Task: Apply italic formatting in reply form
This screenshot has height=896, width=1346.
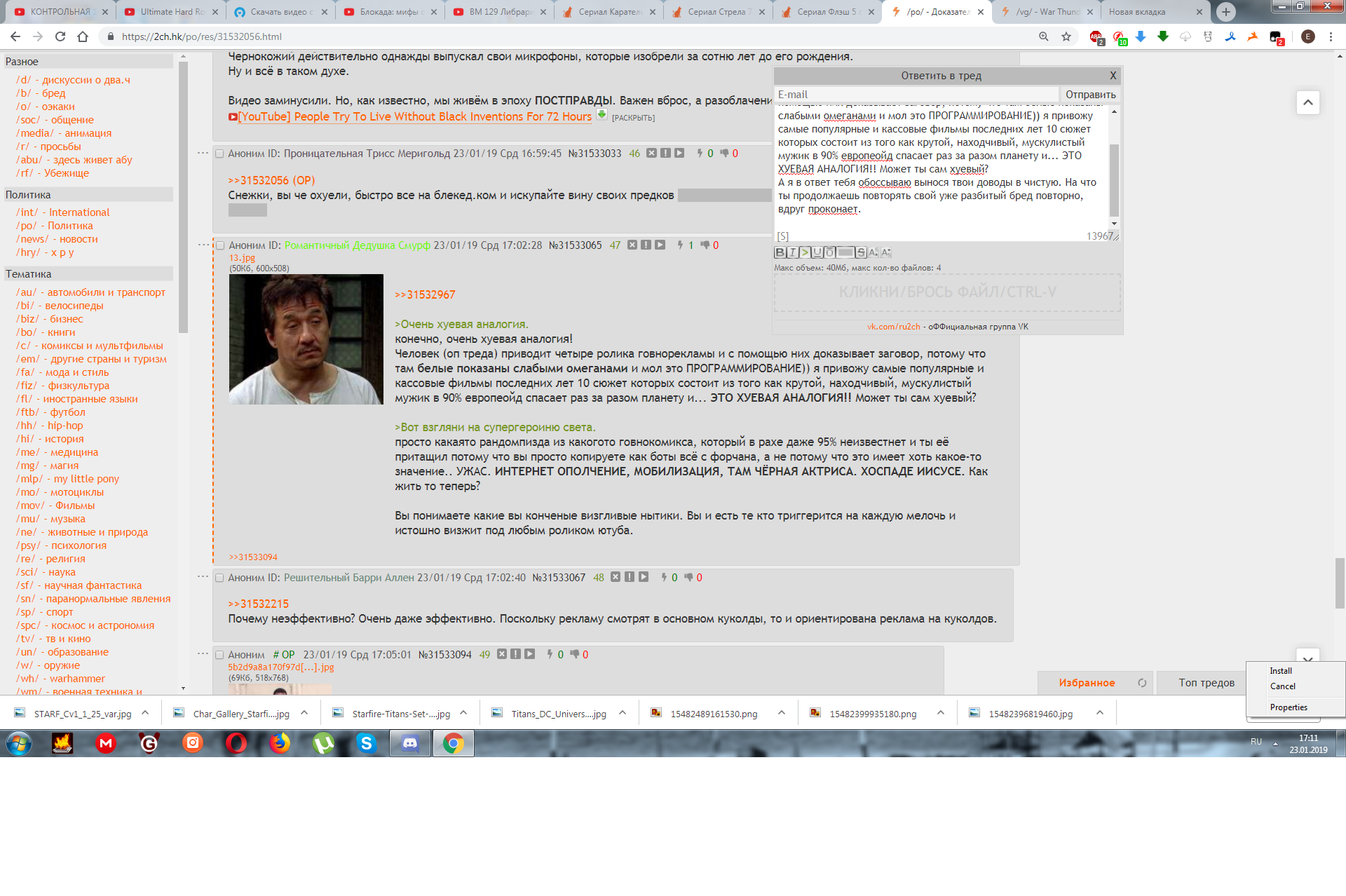Action: (792, 252)
